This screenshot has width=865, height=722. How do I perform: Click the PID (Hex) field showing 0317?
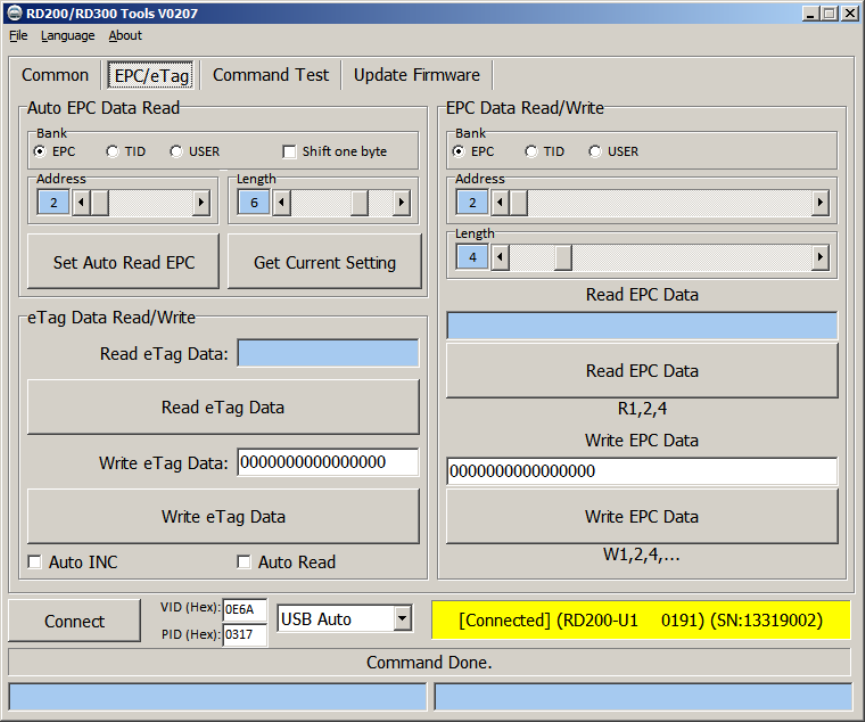(x=245, y=634)
